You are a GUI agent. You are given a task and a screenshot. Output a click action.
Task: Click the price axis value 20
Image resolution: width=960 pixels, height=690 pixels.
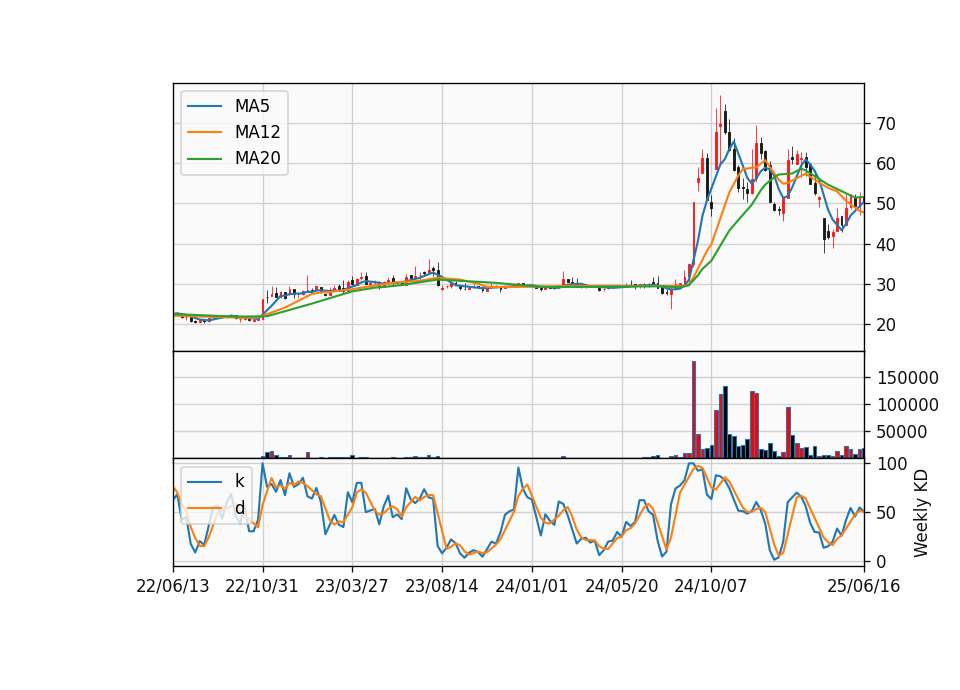(x=886, y=325)
